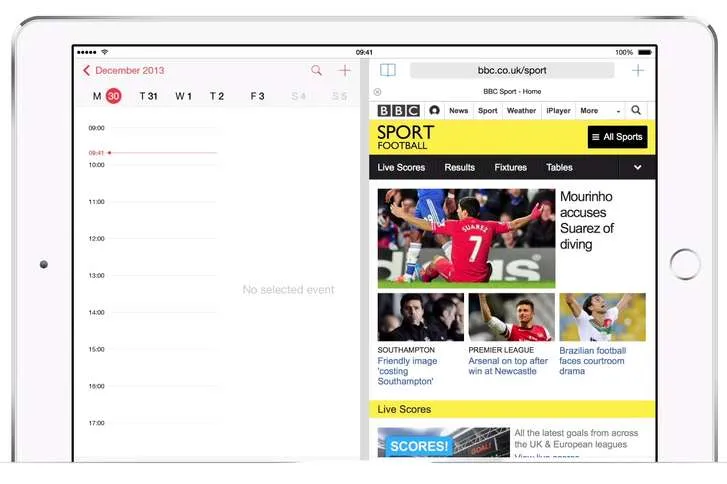This screenshot has width=727, height=484.
Task: Open the Arsenal player thumbnail
Action: (511, 317)
